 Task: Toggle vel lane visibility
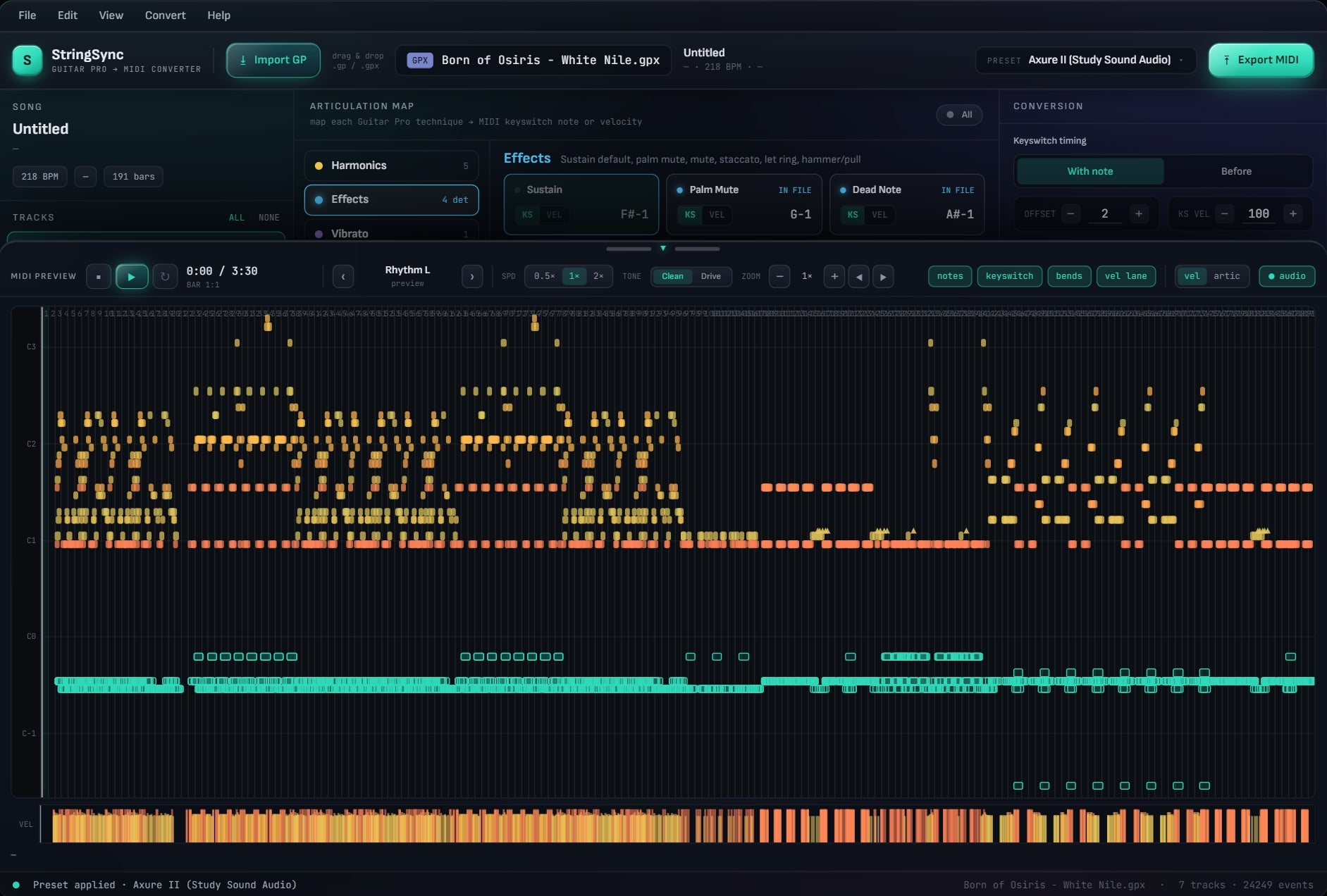click(x=1125, y=276)
